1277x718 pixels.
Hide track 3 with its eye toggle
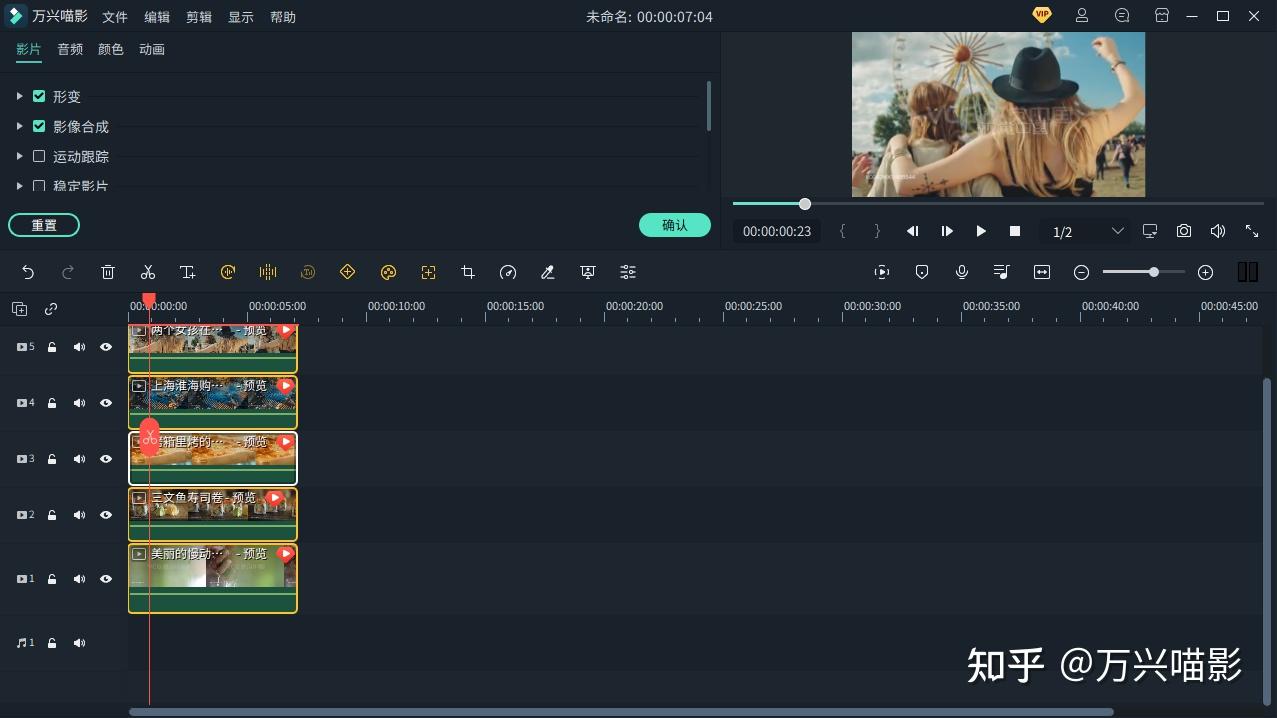105,459
